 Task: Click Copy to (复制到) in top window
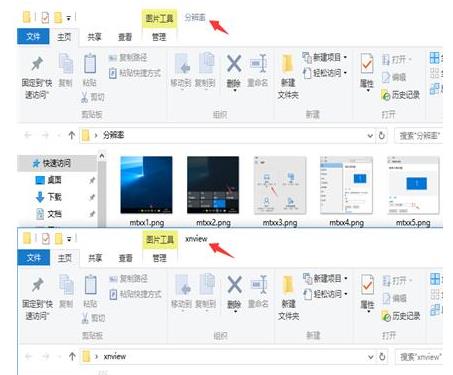click(205, 71)
